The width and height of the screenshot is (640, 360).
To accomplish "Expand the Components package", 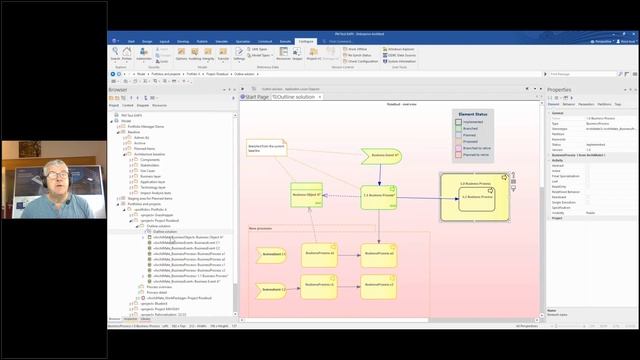I will [131, 160].
